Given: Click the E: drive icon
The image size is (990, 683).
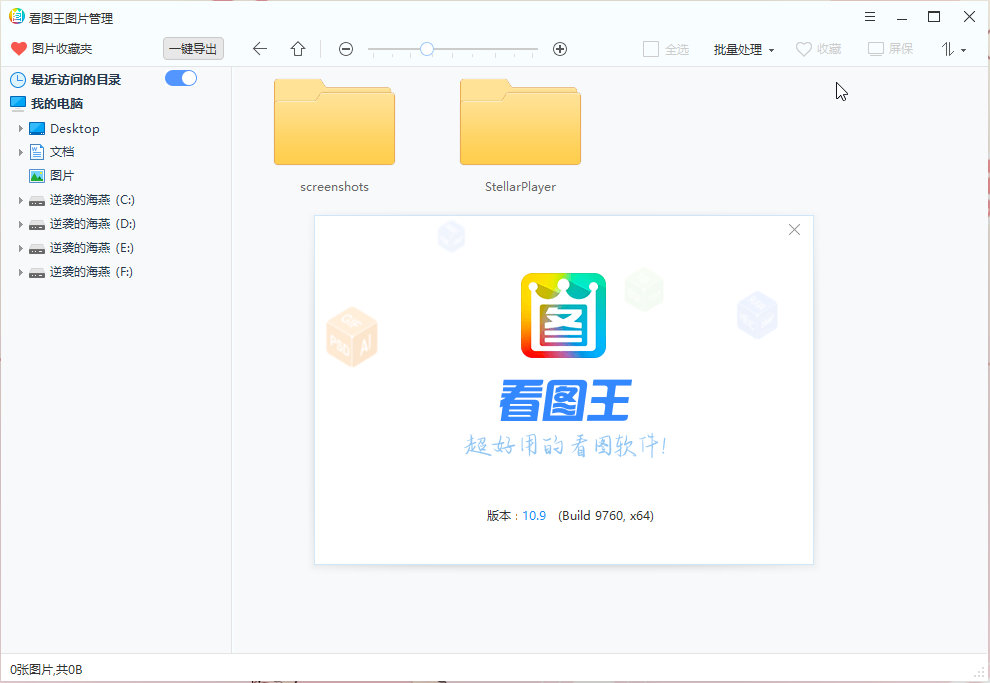Looking at the screenshot, I should [x=37, y=249].
